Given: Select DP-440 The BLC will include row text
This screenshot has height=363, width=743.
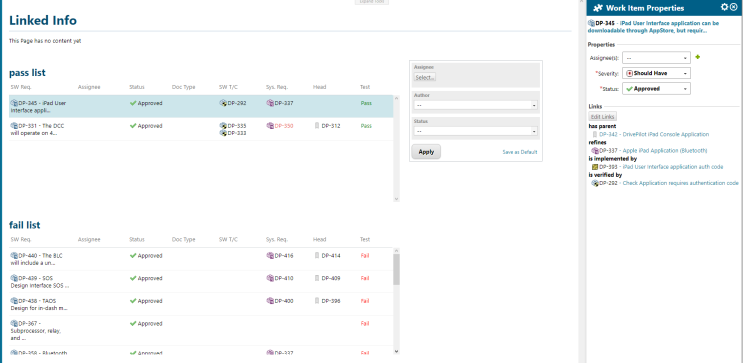Looking at the screenshot, I should [x=37, y=259].
